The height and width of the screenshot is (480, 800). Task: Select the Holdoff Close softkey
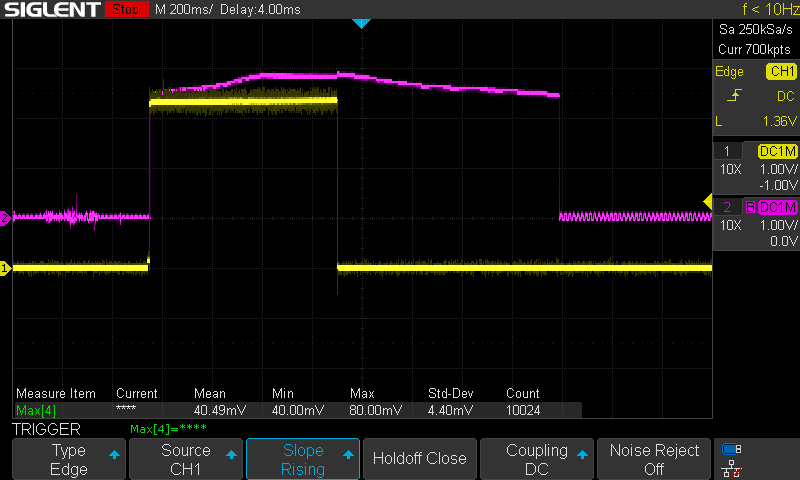(x=419, y=459)
